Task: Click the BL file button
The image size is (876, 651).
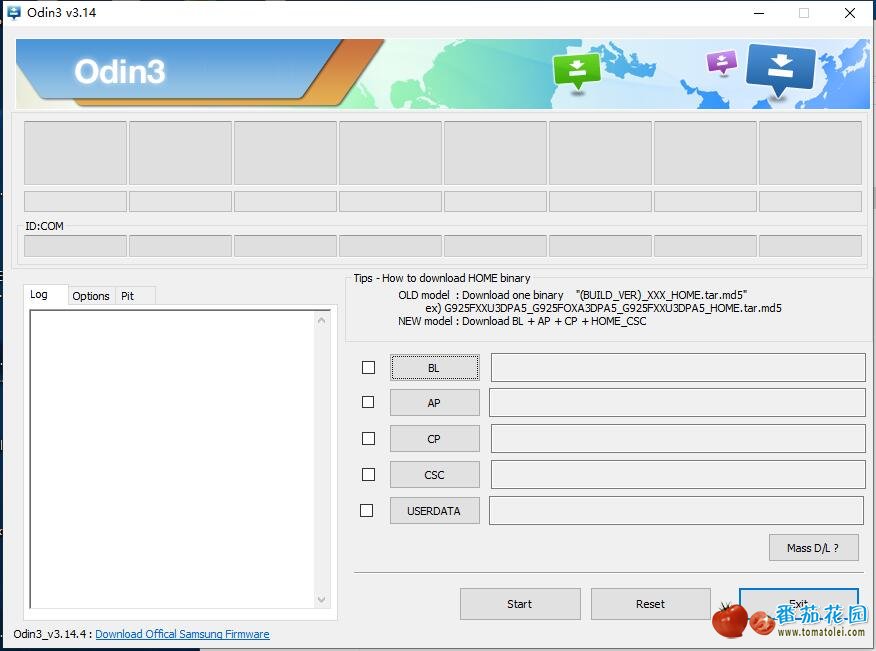Action: 435,368
